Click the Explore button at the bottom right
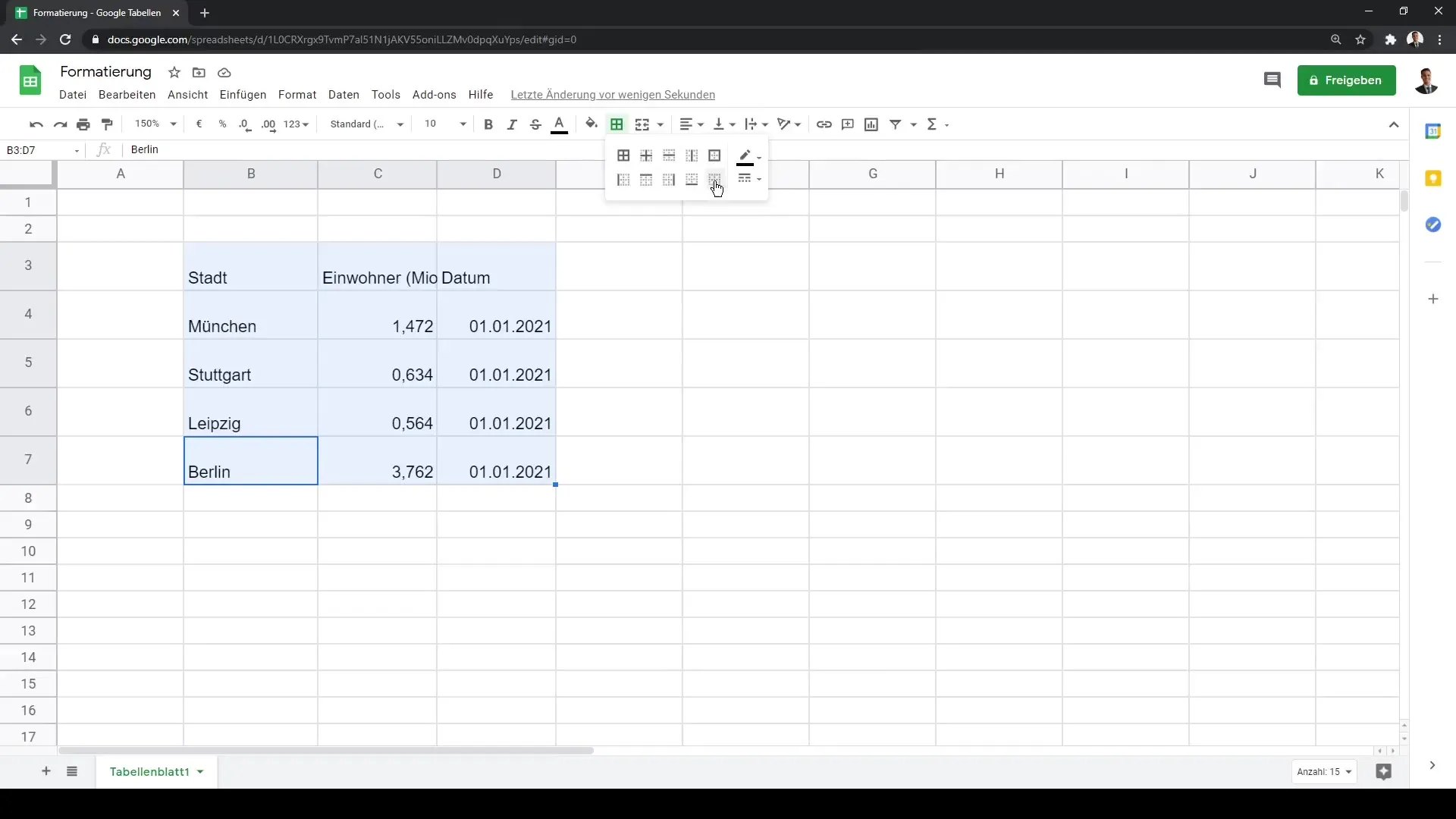The width and height of the screenshot is (1456, 819). 1384,772
